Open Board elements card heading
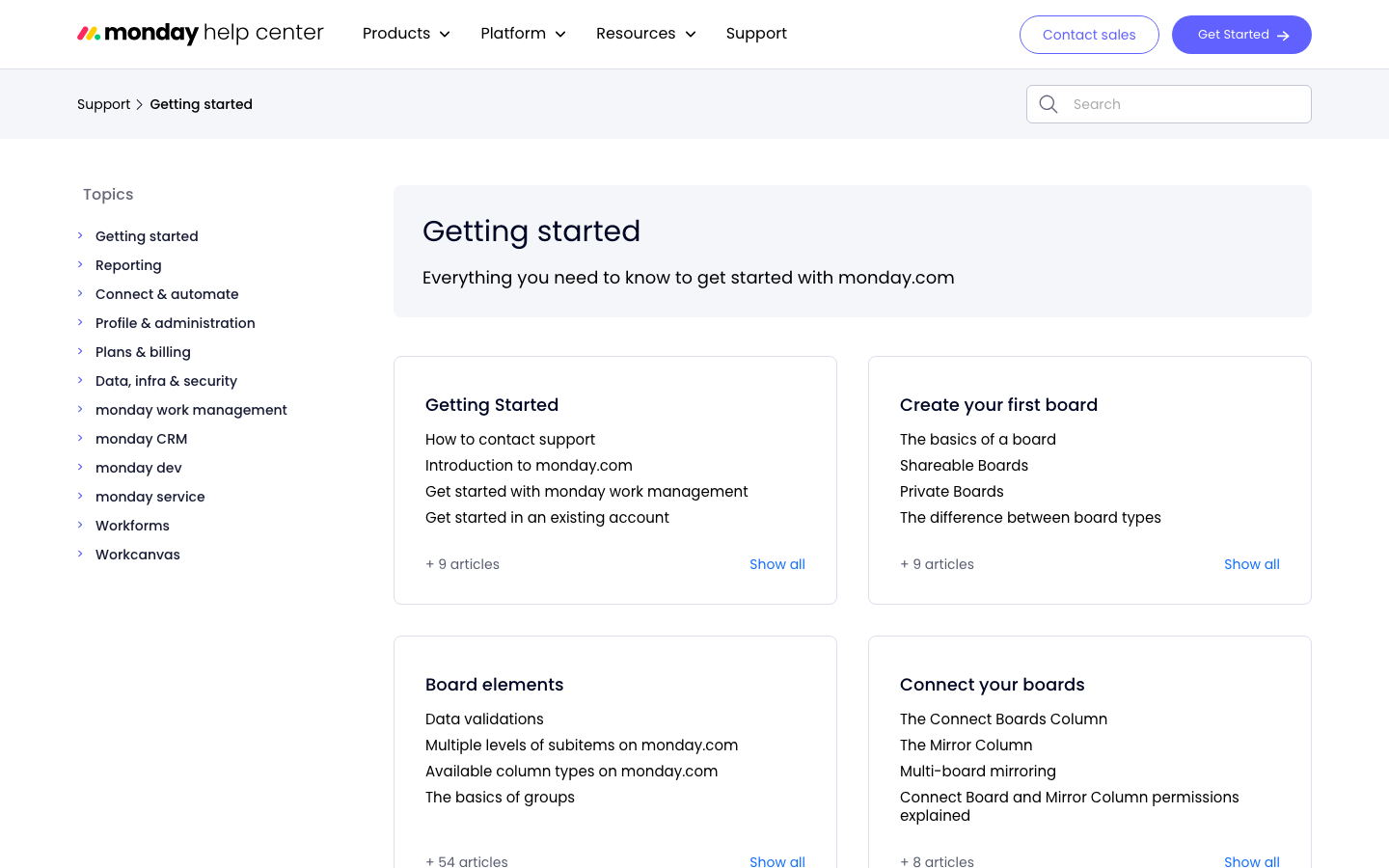The width and height of the screenshot is (1389, 868). click(494, 685)
